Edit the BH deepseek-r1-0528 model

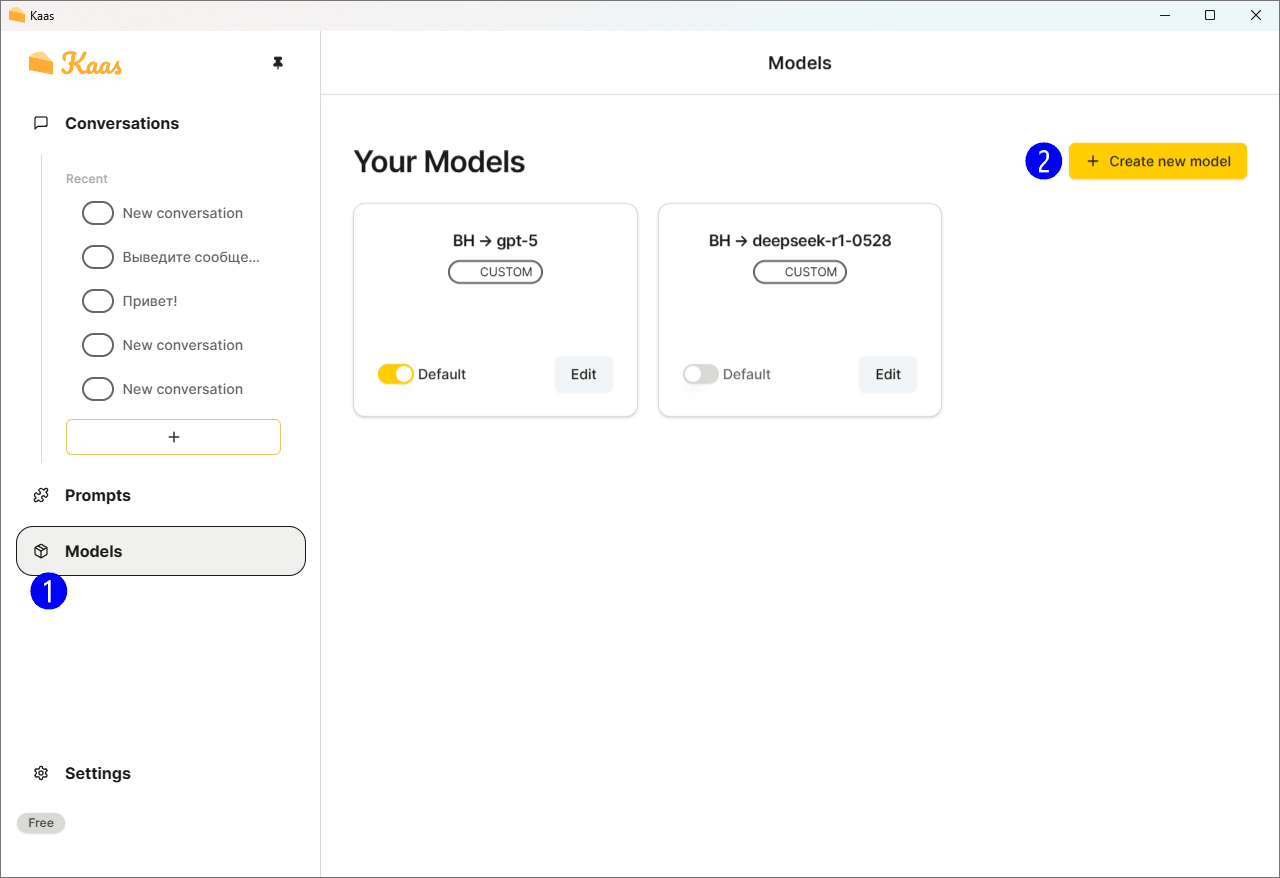(887, 373)
